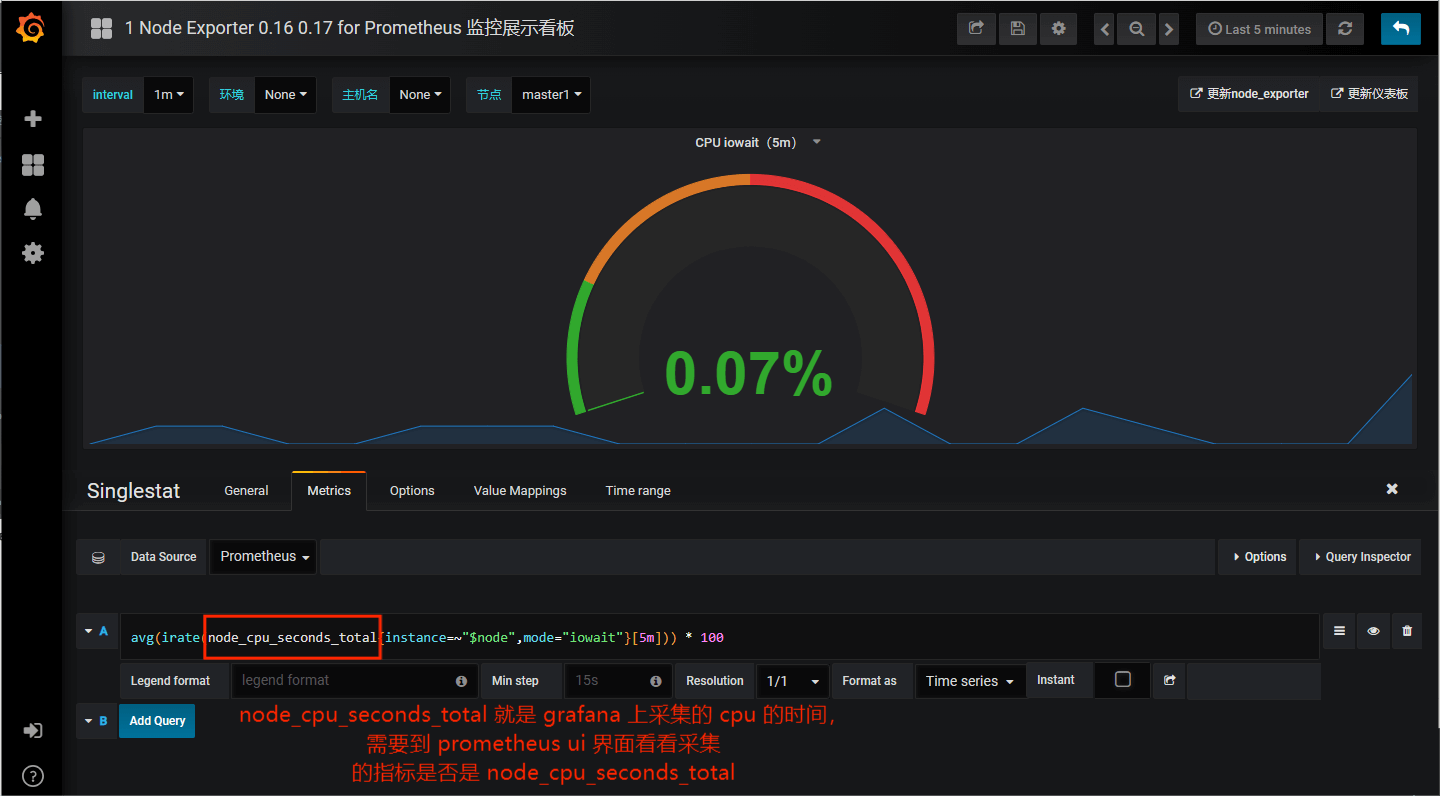1440x796 pixels.
Task: Enable the Instant checkbox
Action: tap(1123, 679)
